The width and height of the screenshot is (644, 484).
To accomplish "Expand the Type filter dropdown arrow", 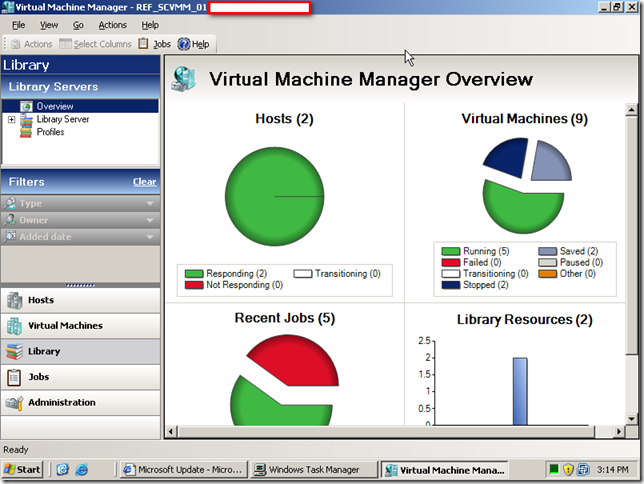I will pos(150,203).
